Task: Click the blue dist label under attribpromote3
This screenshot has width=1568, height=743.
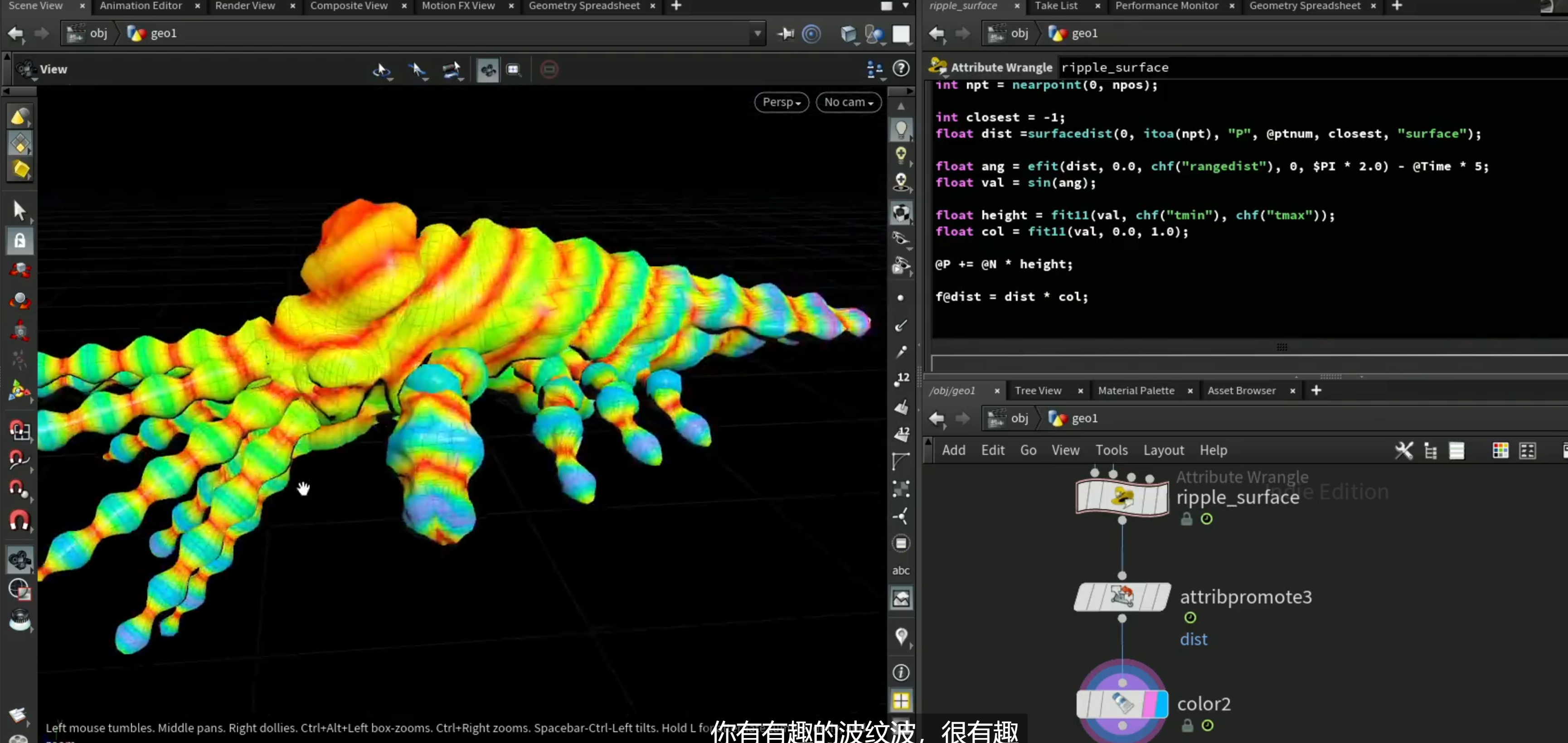Action: click(x=1193, y=639)
